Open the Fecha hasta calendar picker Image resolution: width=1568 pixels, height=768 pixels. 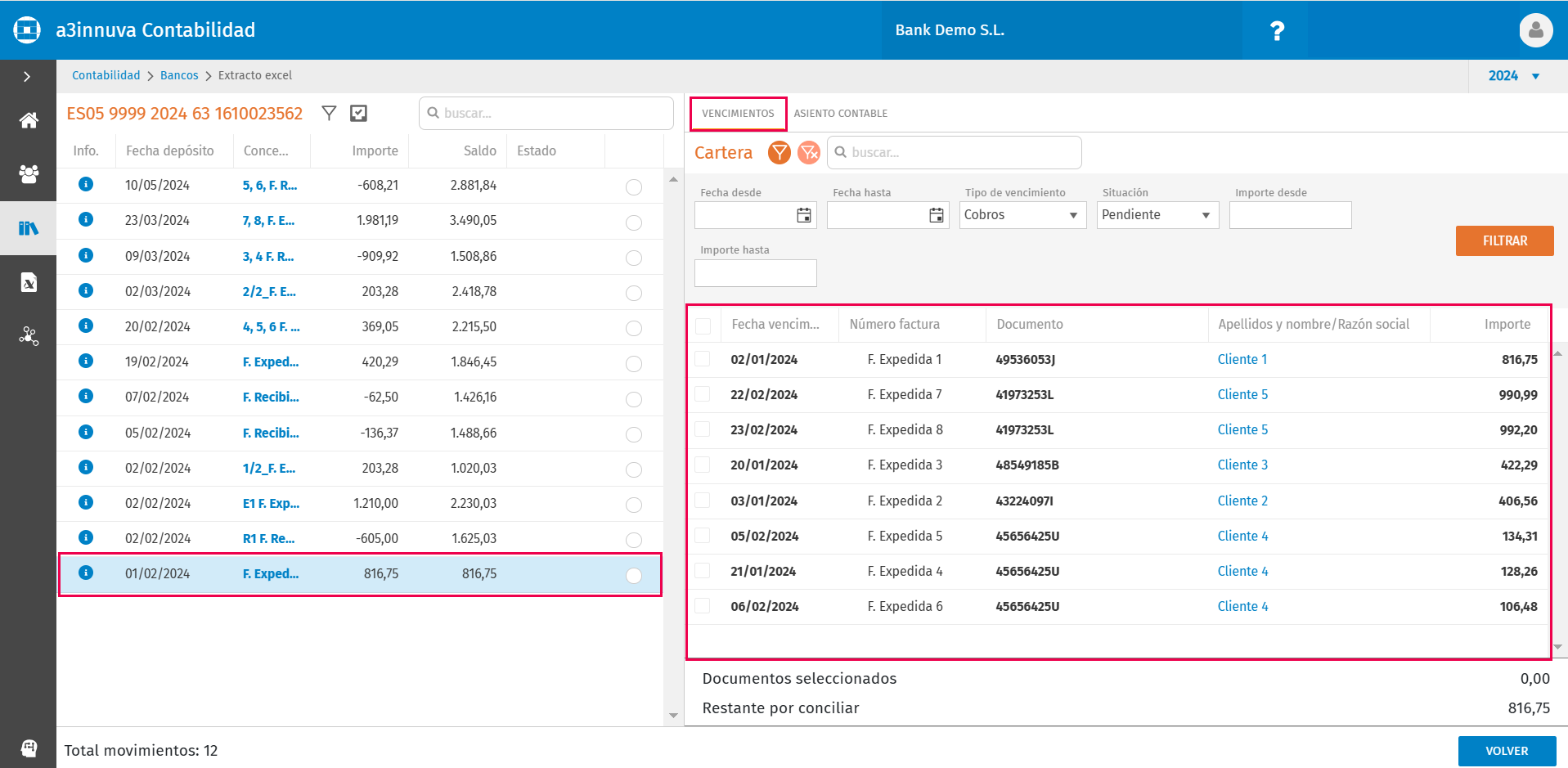[937, 215]
